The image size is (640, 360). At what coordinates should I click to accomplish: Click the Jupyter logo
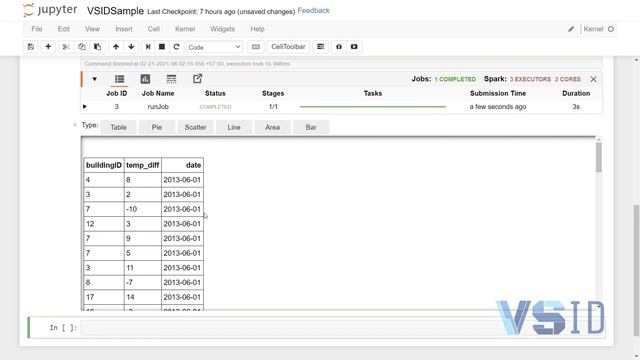coord(50,10)
